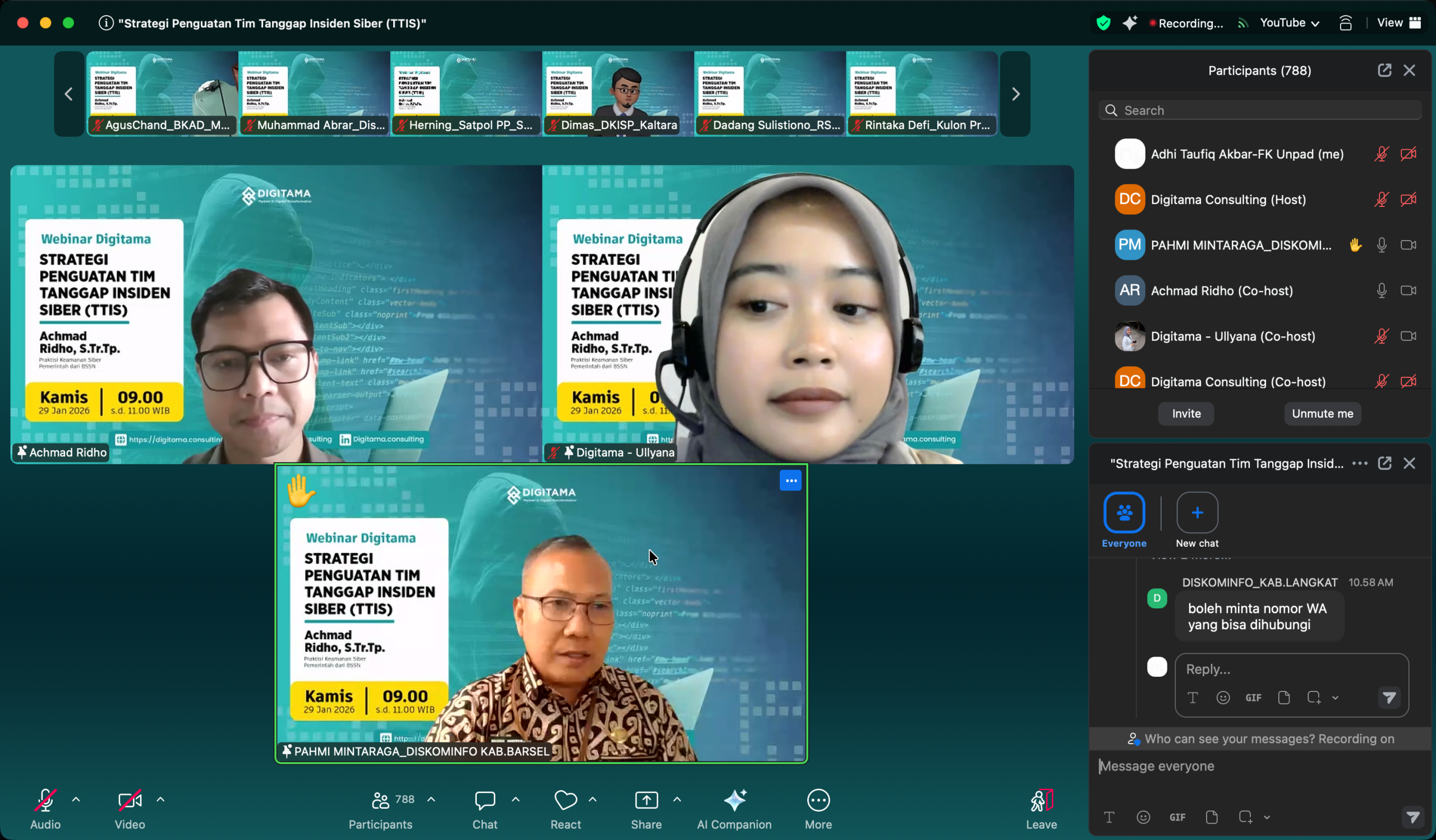Screen dimensions: 1436x840
Task: Open the AI Companion panel
Action: [734, 801]
